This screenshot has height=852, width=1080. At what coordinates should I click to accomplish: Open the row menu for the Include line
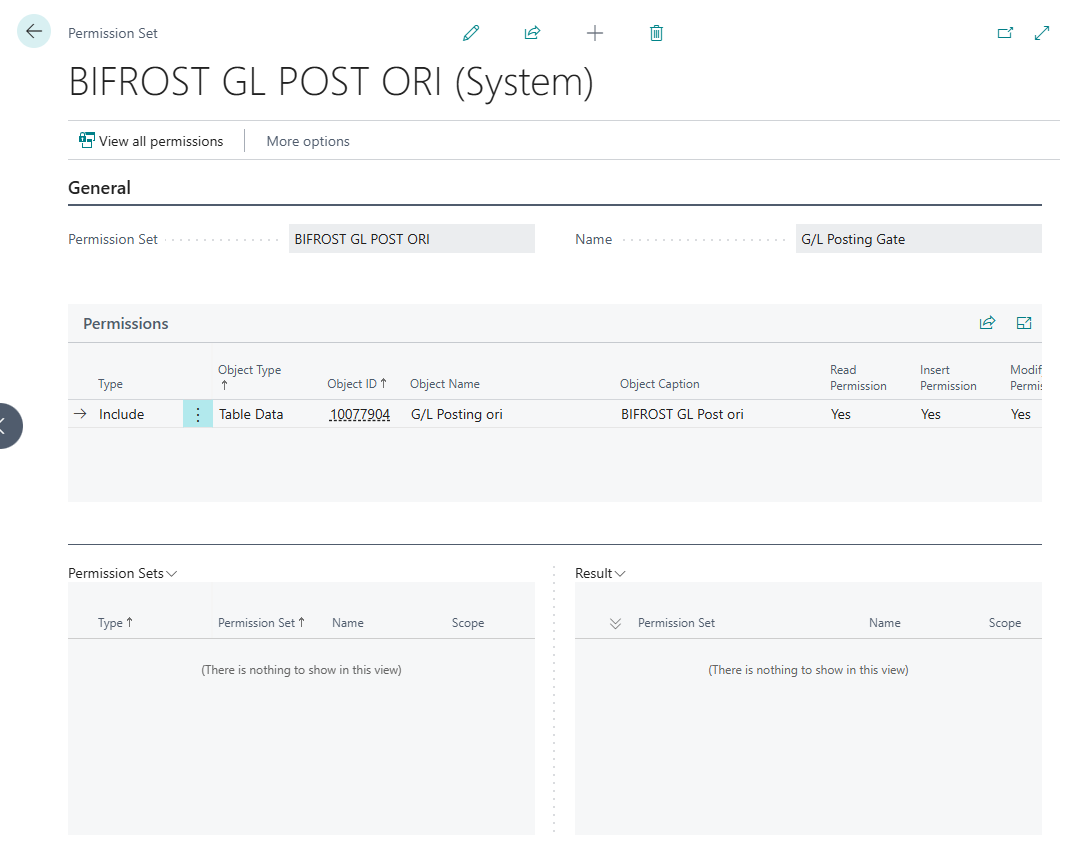coord(198,414)
